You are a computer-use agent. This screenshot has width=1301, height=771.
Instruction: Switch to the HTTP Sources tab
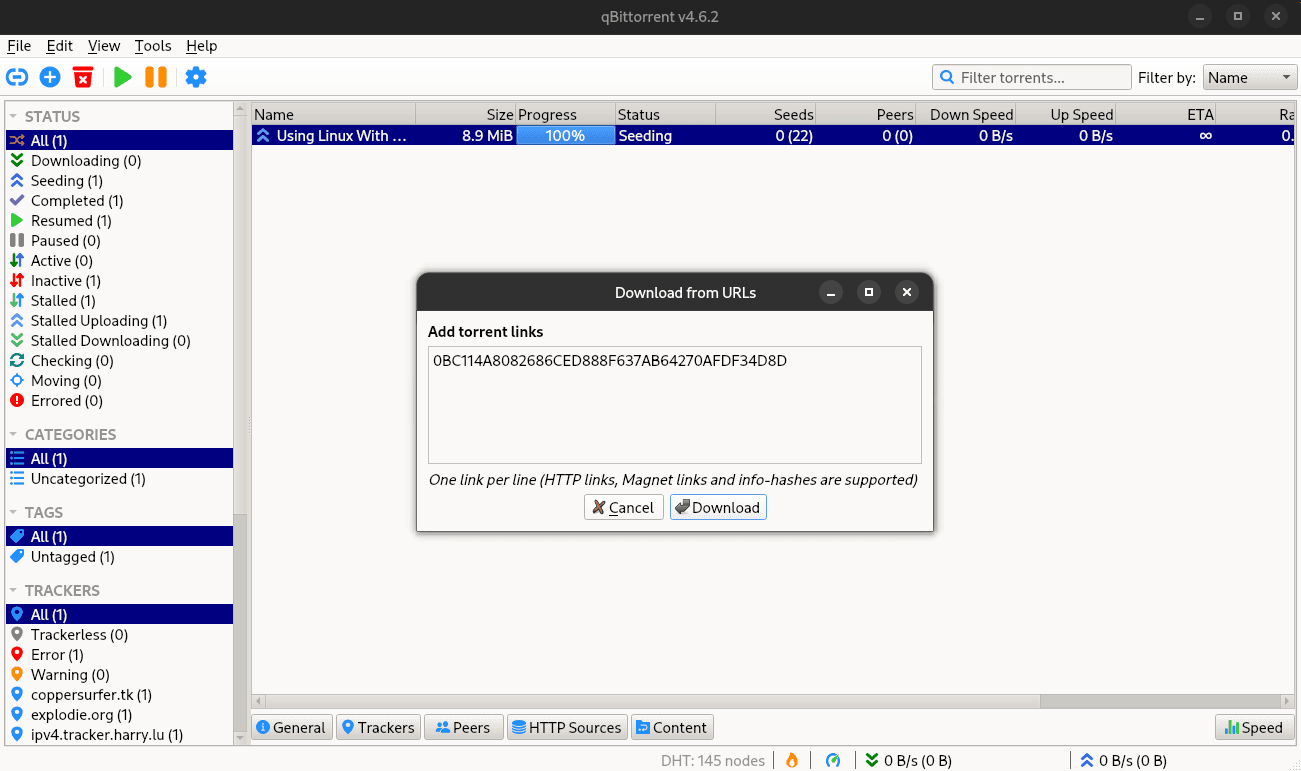click(x=566, y=728)
